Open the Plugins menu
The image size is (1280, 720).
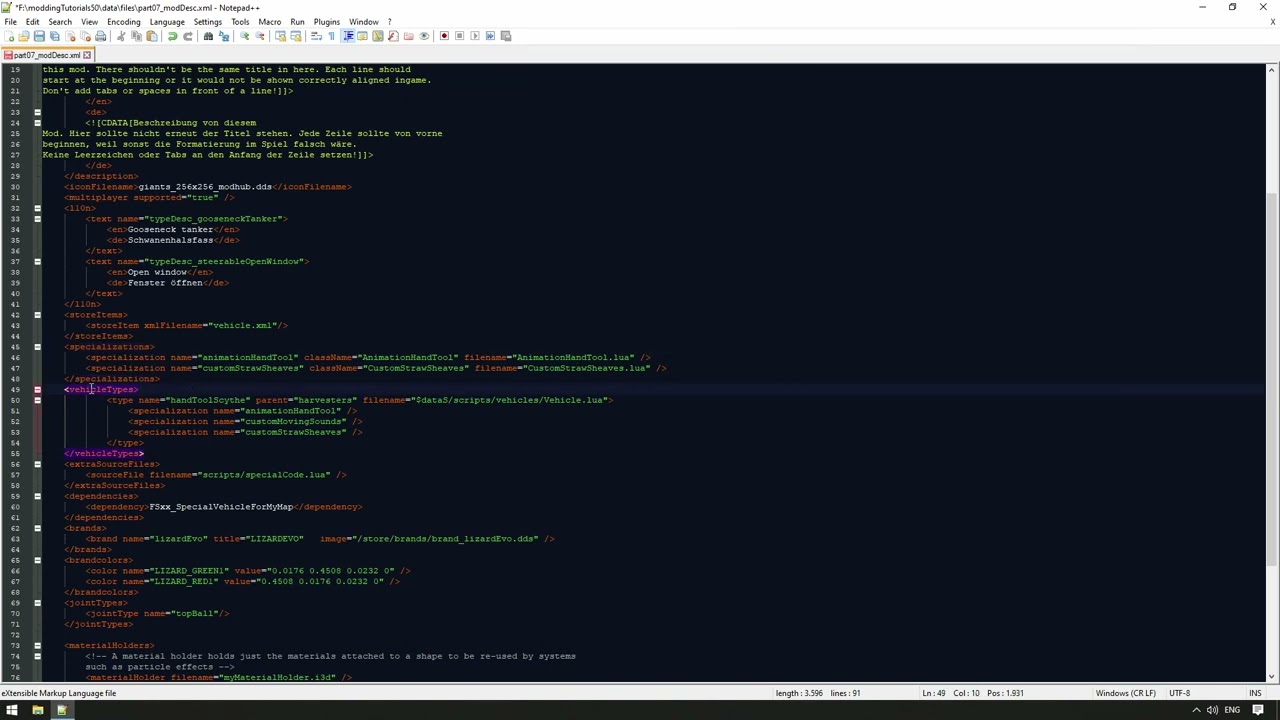(x=326, y=21)
